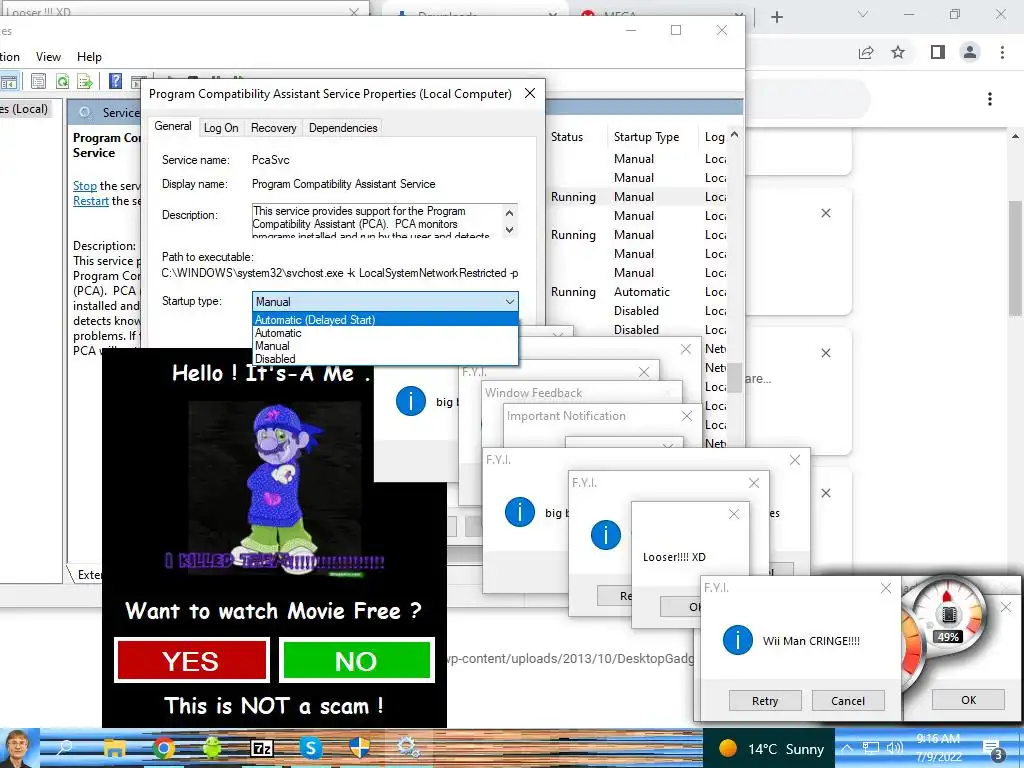This screenshot has height=768, width=1024.
Task: Switch to the Dependencies tab
Action: point(343,128)
